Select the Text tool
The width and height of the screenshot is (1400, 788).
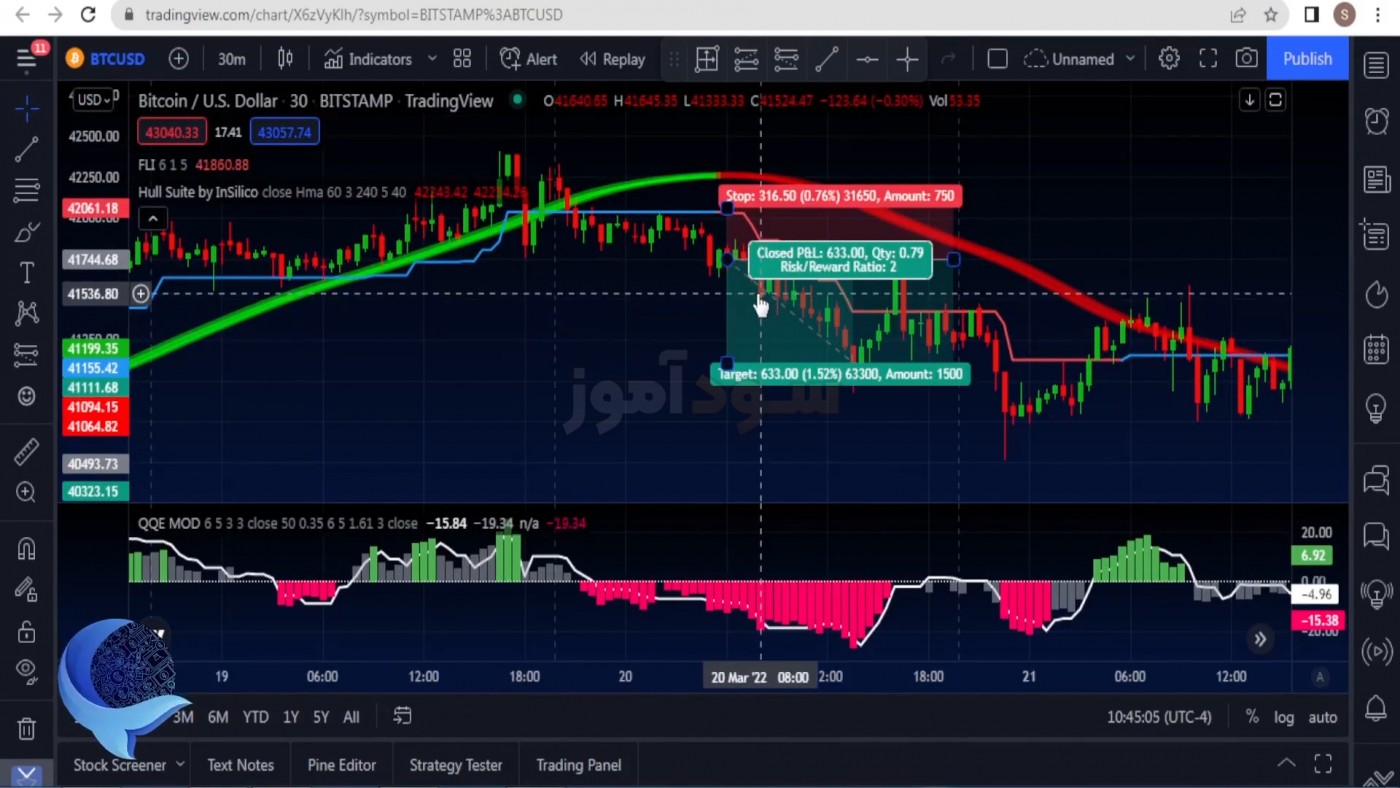27,272
